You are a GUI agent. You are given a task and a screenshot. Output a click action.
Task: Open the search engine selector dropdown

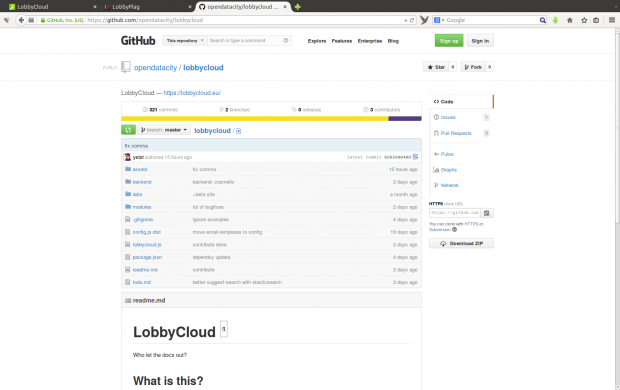pos(439,20)
